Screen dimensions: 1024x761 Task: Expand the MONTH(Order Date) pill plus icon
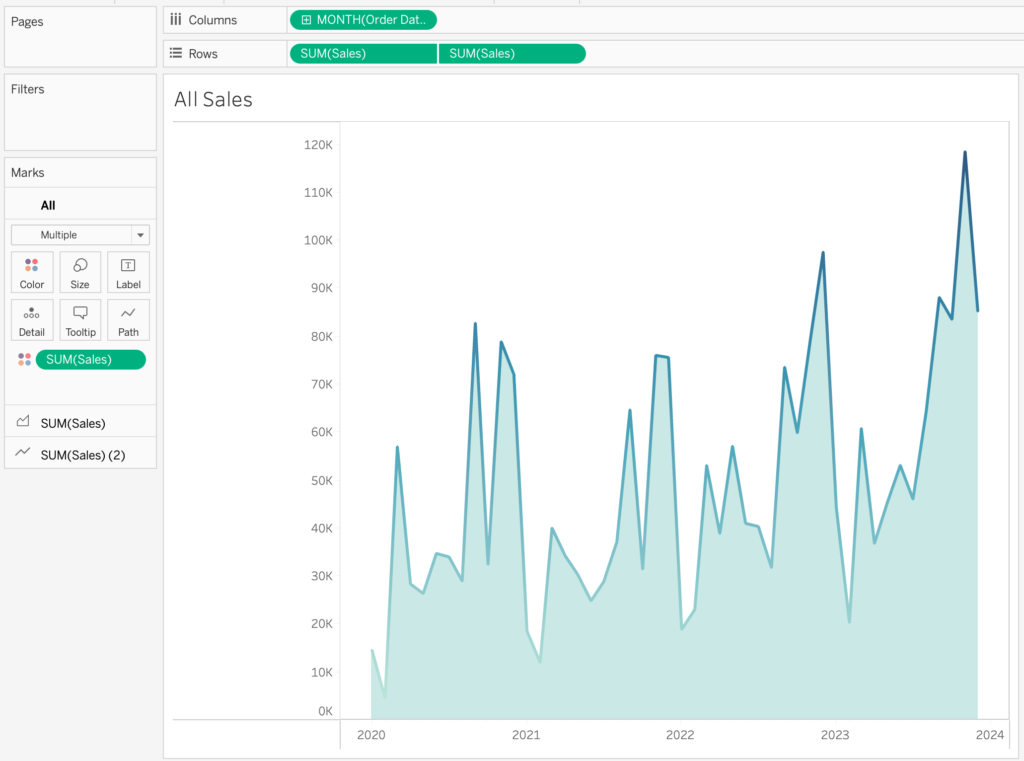pyautogui.click(x=305, y=20)
